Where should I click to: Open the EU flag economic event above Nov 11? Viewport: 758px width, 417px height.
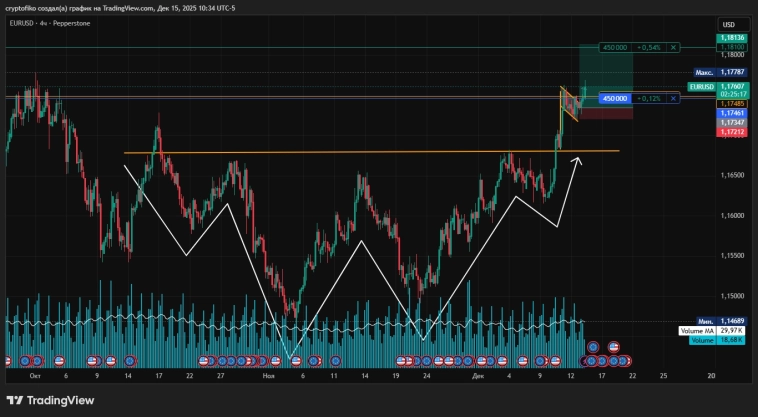click(x=335, y=361)
